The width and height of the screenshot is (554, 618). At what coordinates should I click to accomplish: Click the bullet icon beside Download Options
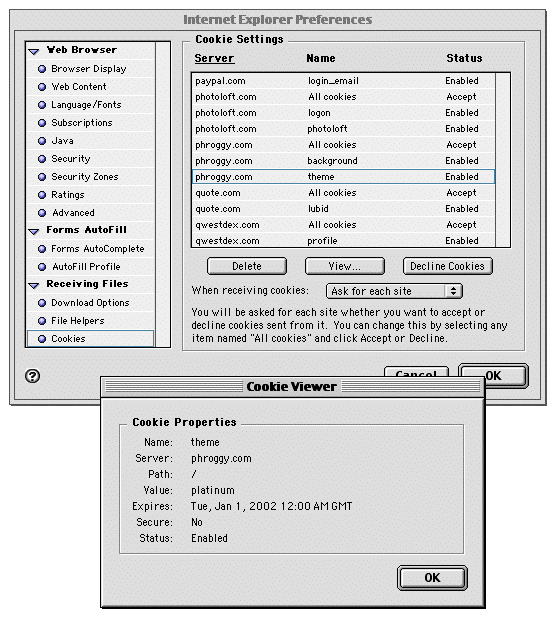click(x=42, y=303)
